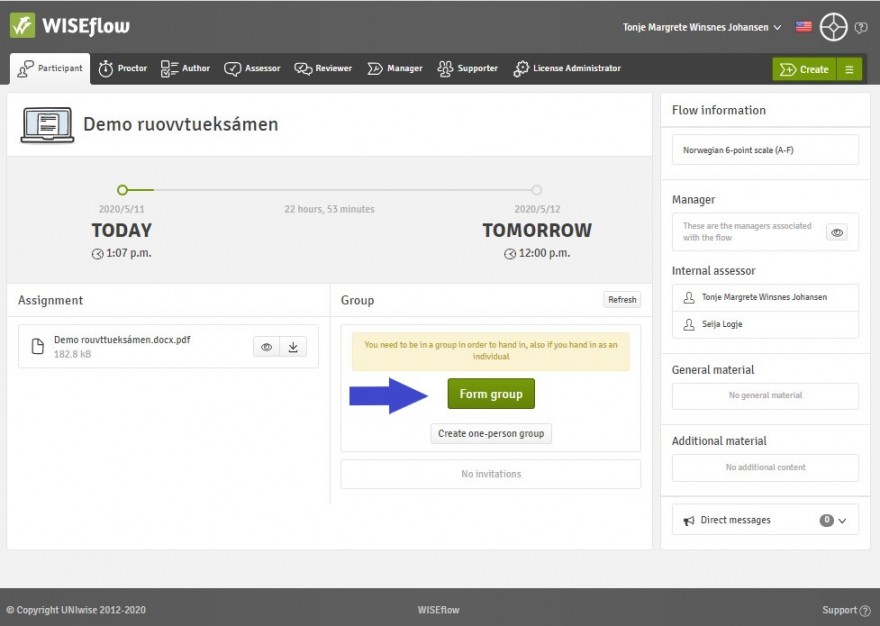
Task: Click the start point on timeline
Action: (122, 190)
